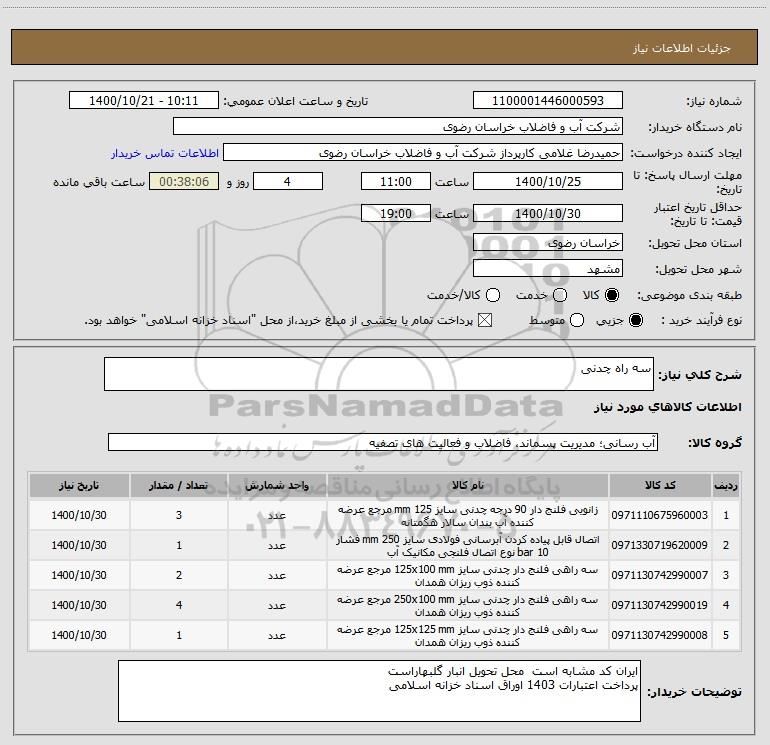
Task: Toggle the Islamic treasury payment checkbox
Action: click(485, 320)
